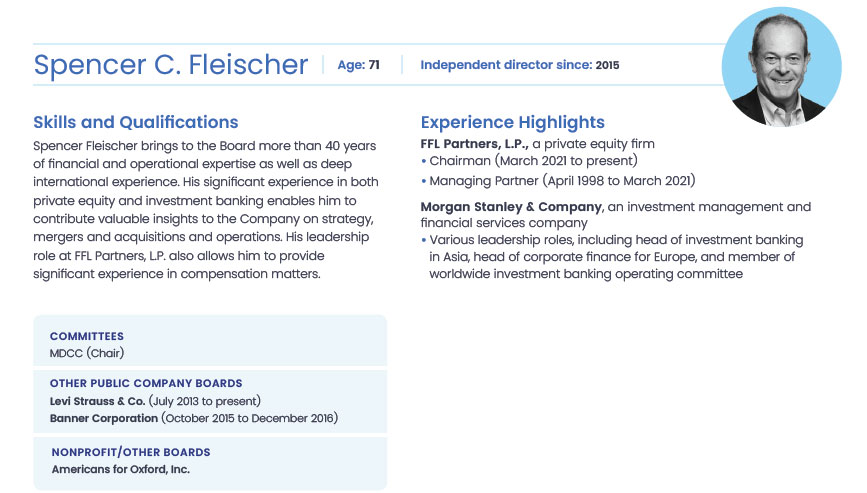Click the Skills and Qualifications heading

click(135, 122)
